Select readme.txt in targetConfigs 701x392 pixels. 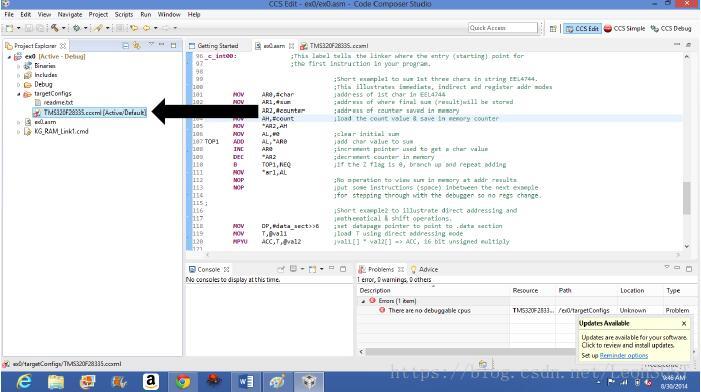click(x=54, y=103)
